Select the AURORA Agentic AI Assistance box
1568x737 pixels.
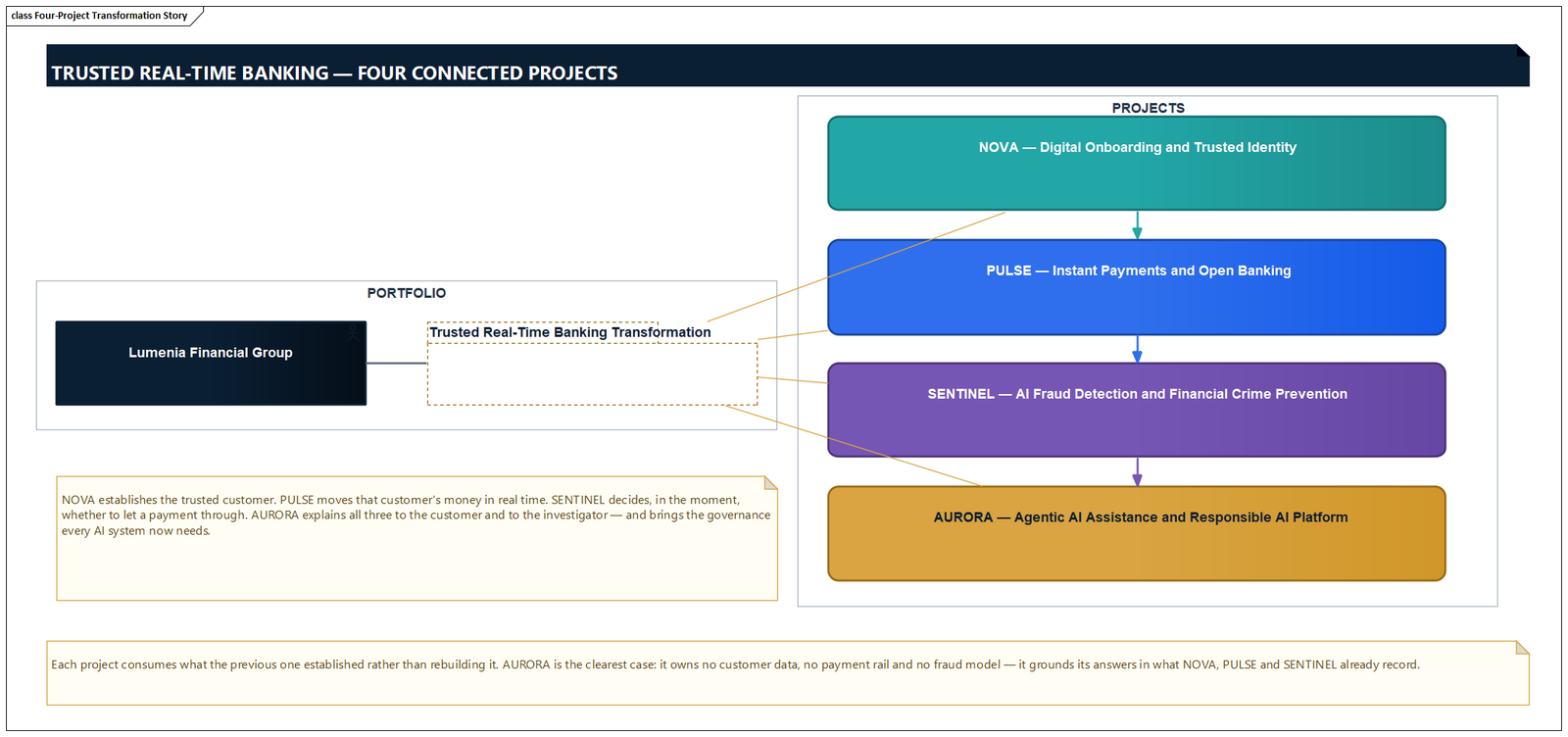click(x=1137, y=533)
